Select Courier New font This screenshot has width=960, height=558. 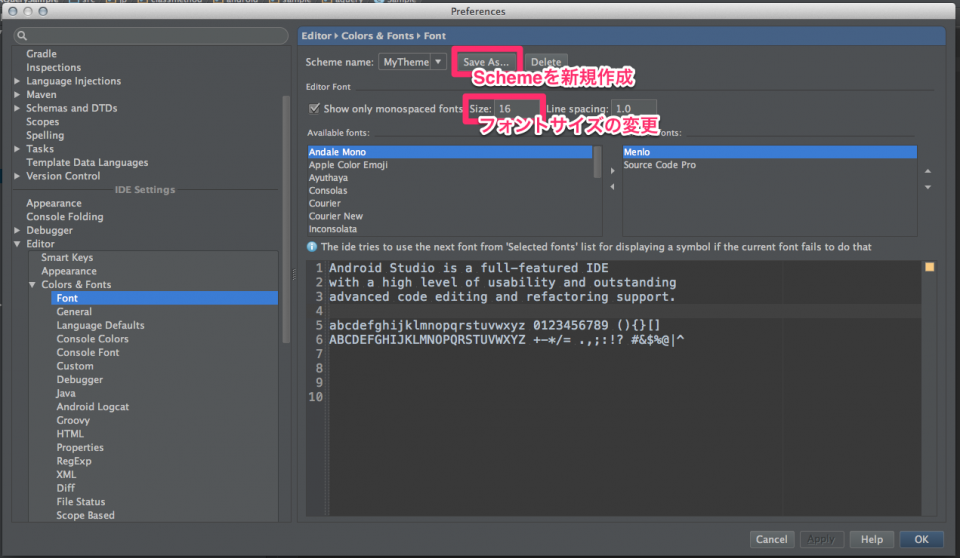[x=450, y=216]
